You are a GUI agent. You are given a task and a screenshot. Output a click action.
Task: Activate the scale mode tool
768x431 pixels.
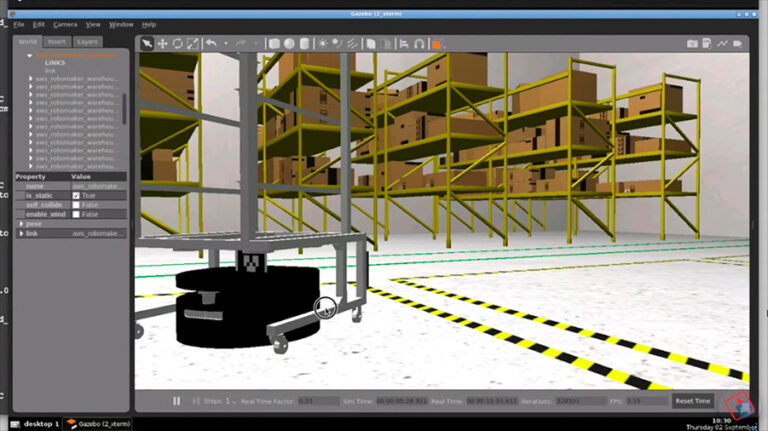pyautogui.click(x=192, y=44)
